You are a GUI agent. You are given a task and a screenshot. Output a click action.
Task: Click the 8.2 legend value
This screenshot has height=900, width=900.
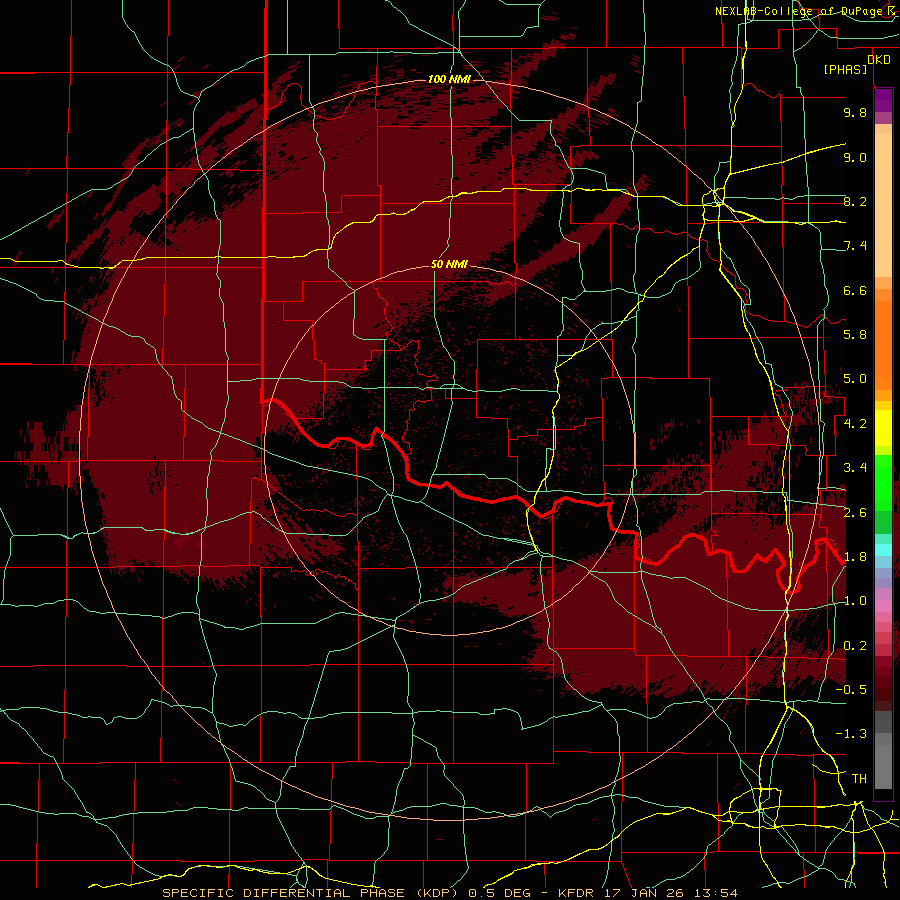(855, 201)
